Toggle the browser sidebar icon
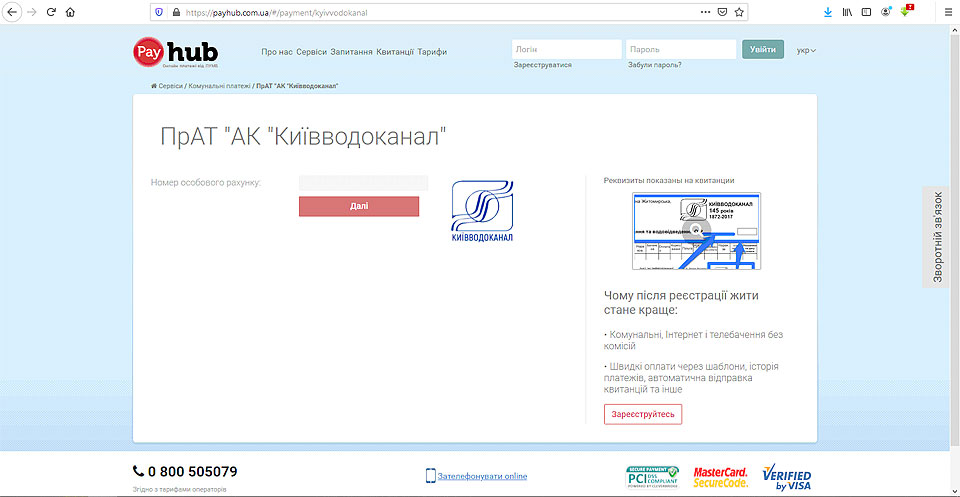 tap(866, 12)
